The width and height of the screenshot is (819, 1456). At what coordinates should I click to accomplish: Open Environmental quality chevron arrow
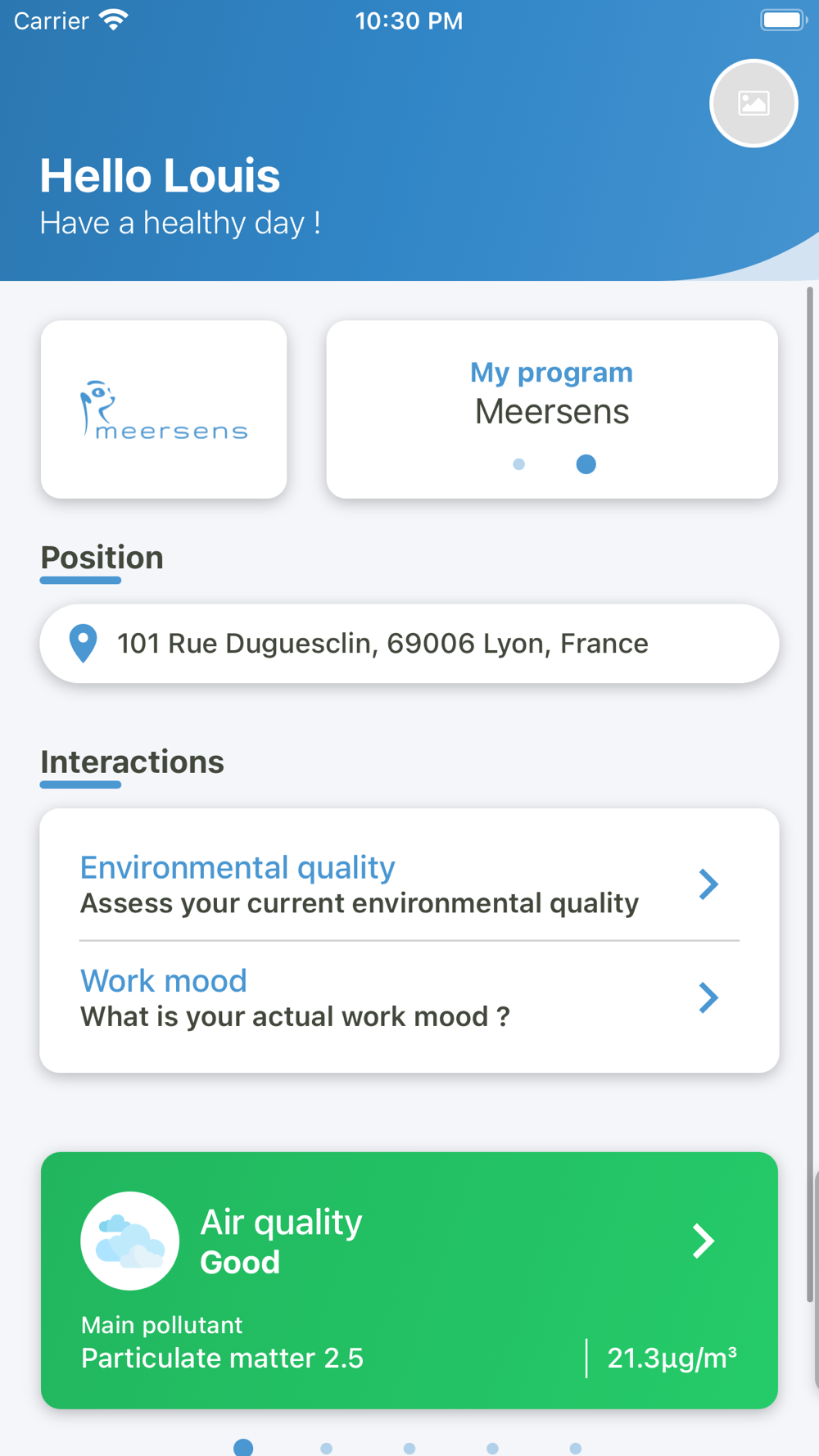coord(708,884)
